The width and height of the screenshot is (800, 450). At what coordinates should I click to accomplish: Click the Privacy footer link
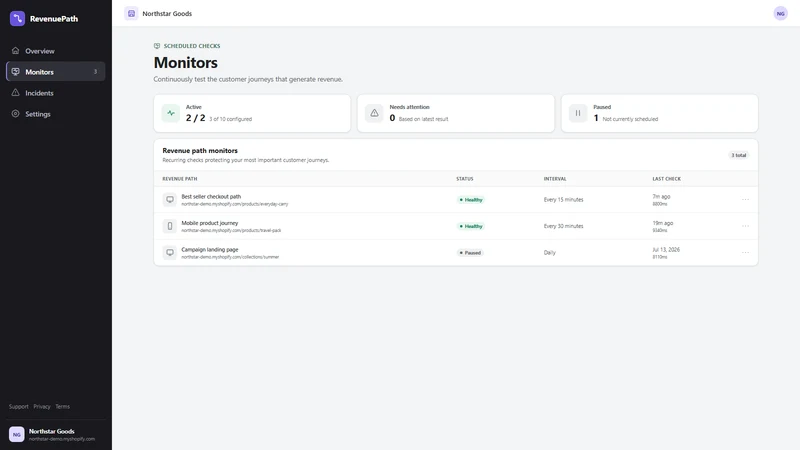pyautogui.click(x=42, y=407)
